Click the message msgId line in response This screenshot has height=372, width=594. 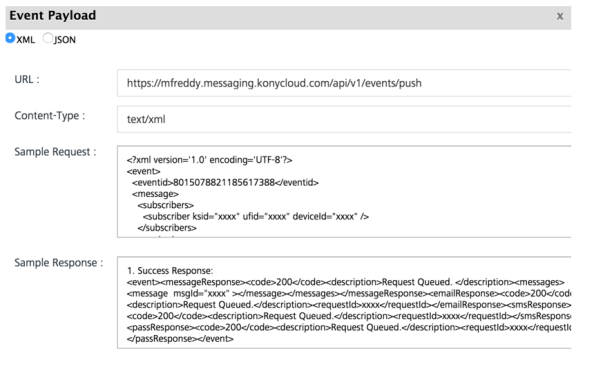(x=349, y=294)
